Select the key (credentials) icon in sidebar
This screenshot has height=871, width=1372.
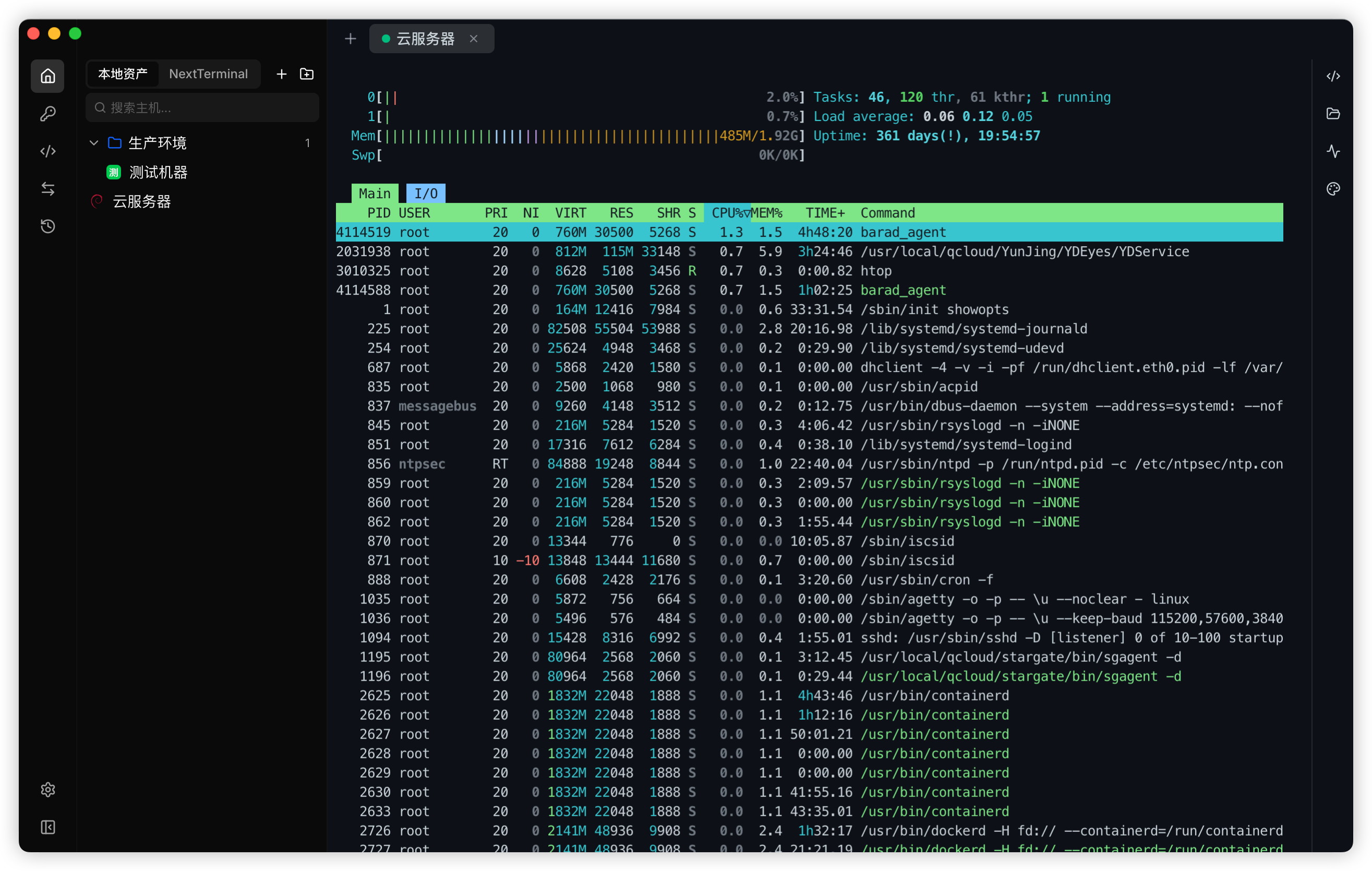tap(47, 113)
